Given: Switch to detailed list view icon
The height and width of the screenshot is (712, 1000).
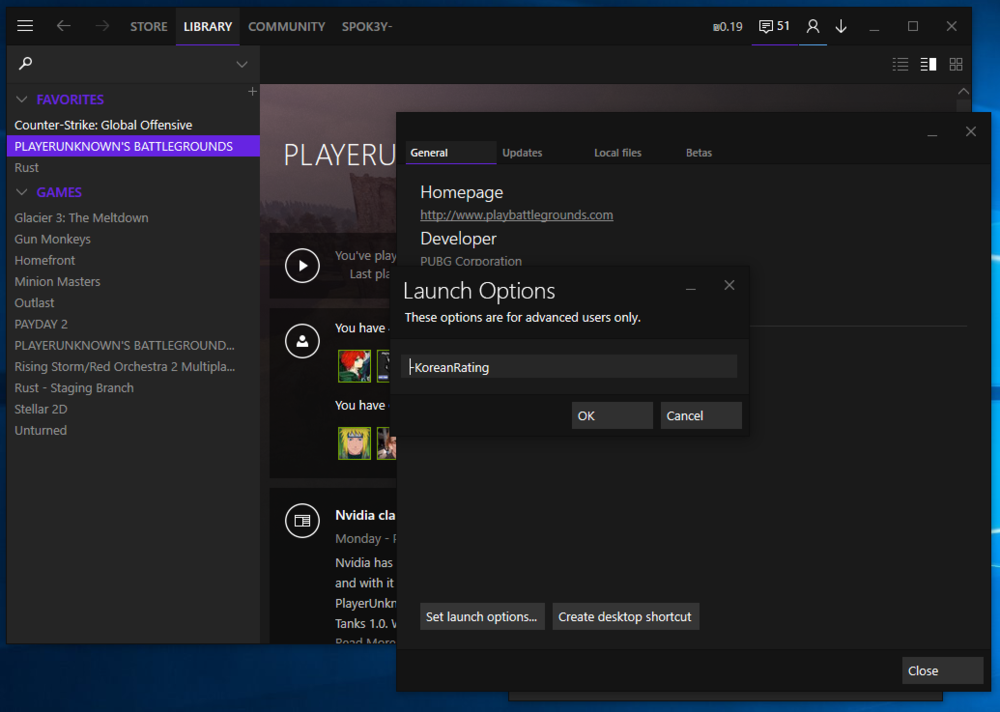Looking at the screenshot, I should click(x=928, y=64).
